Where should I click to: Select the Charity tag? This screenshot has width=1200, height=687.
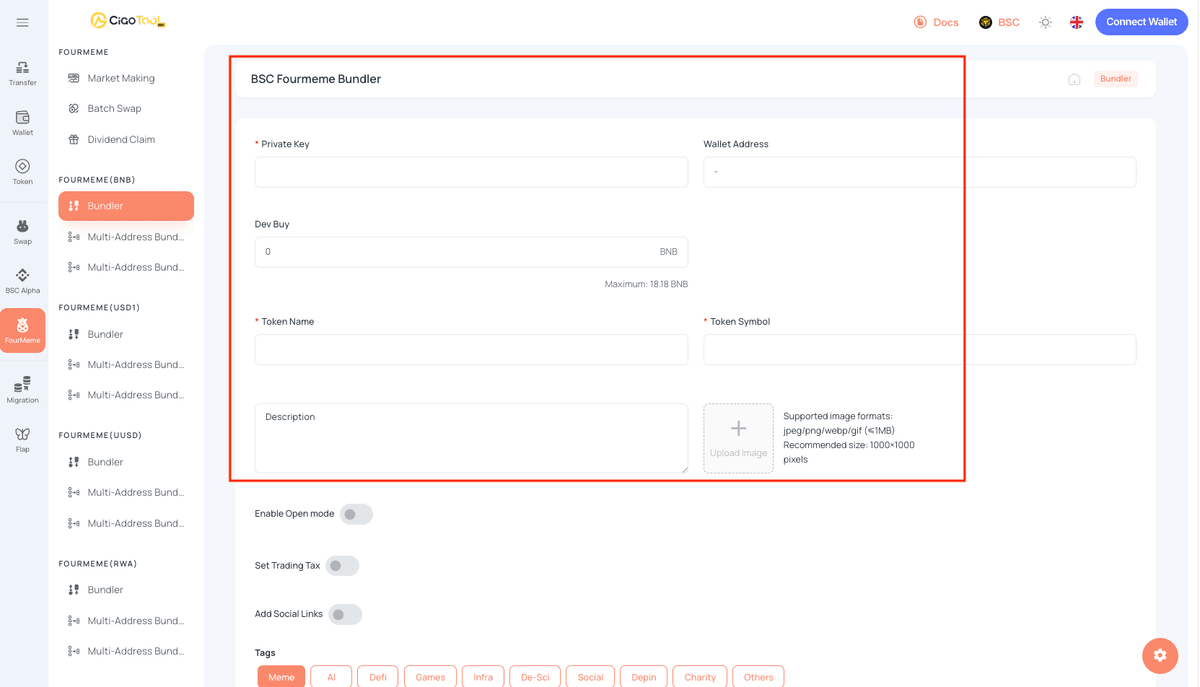pos(700,677)
